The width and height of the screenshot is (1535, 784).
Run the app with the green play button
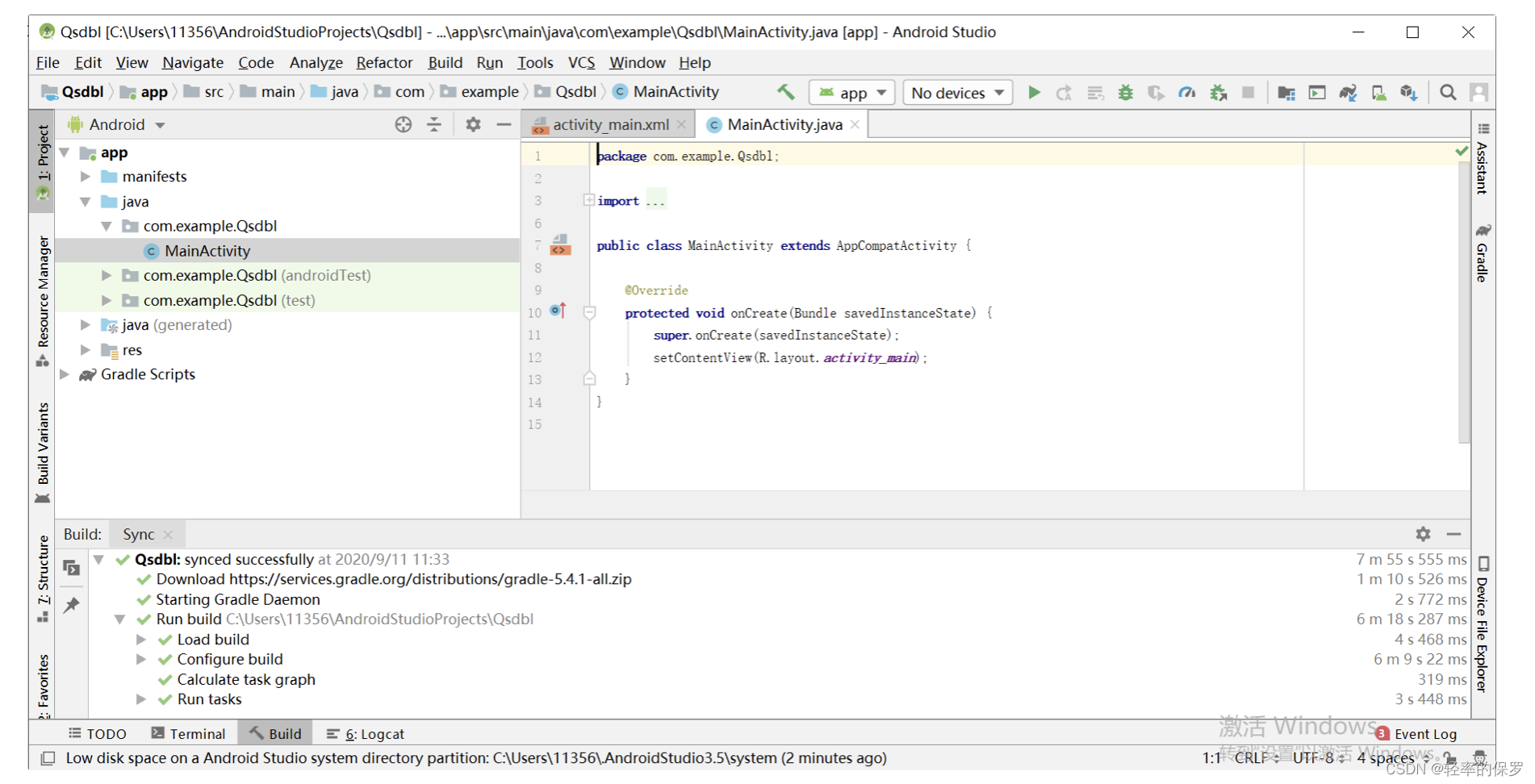(1034, 92)
